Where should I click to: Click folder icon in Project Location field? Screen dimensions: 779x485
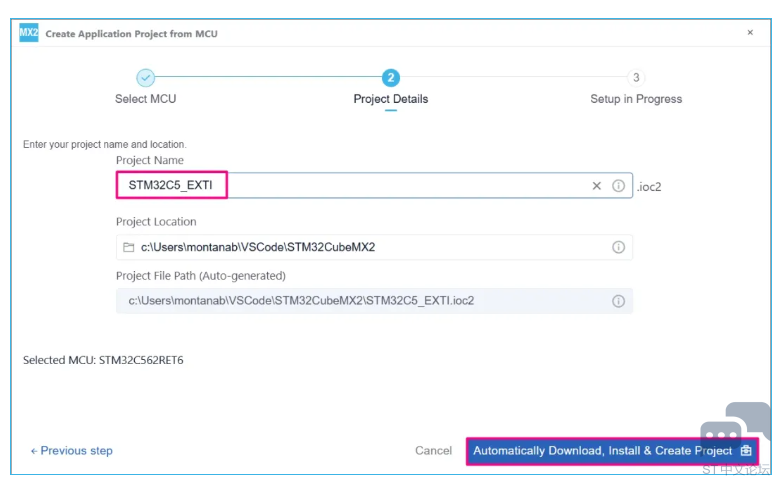coord(129,247)
